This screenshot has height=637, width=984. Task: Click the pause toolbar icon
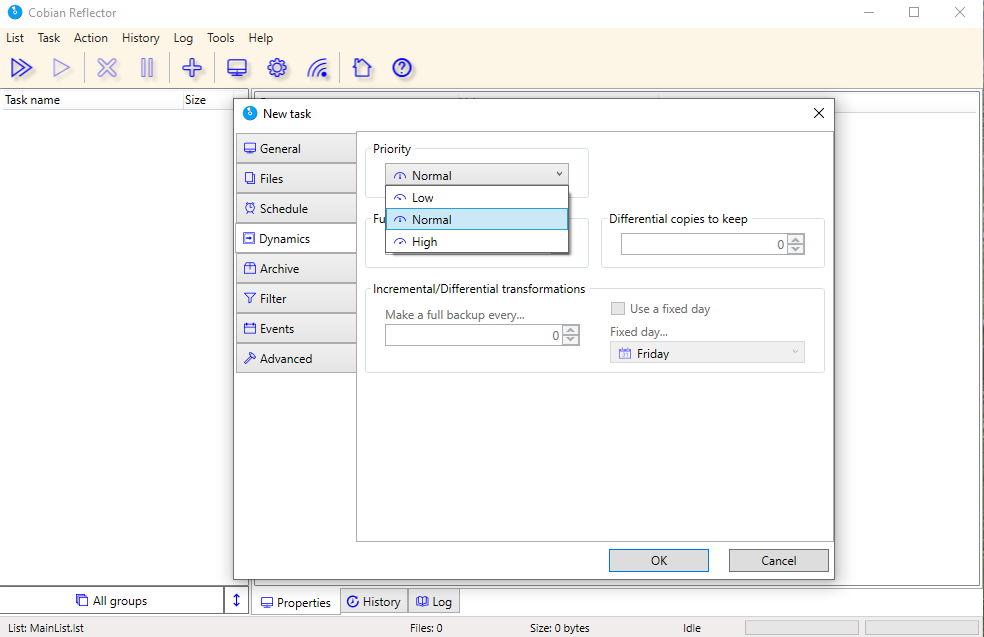(x=147, y=68)
